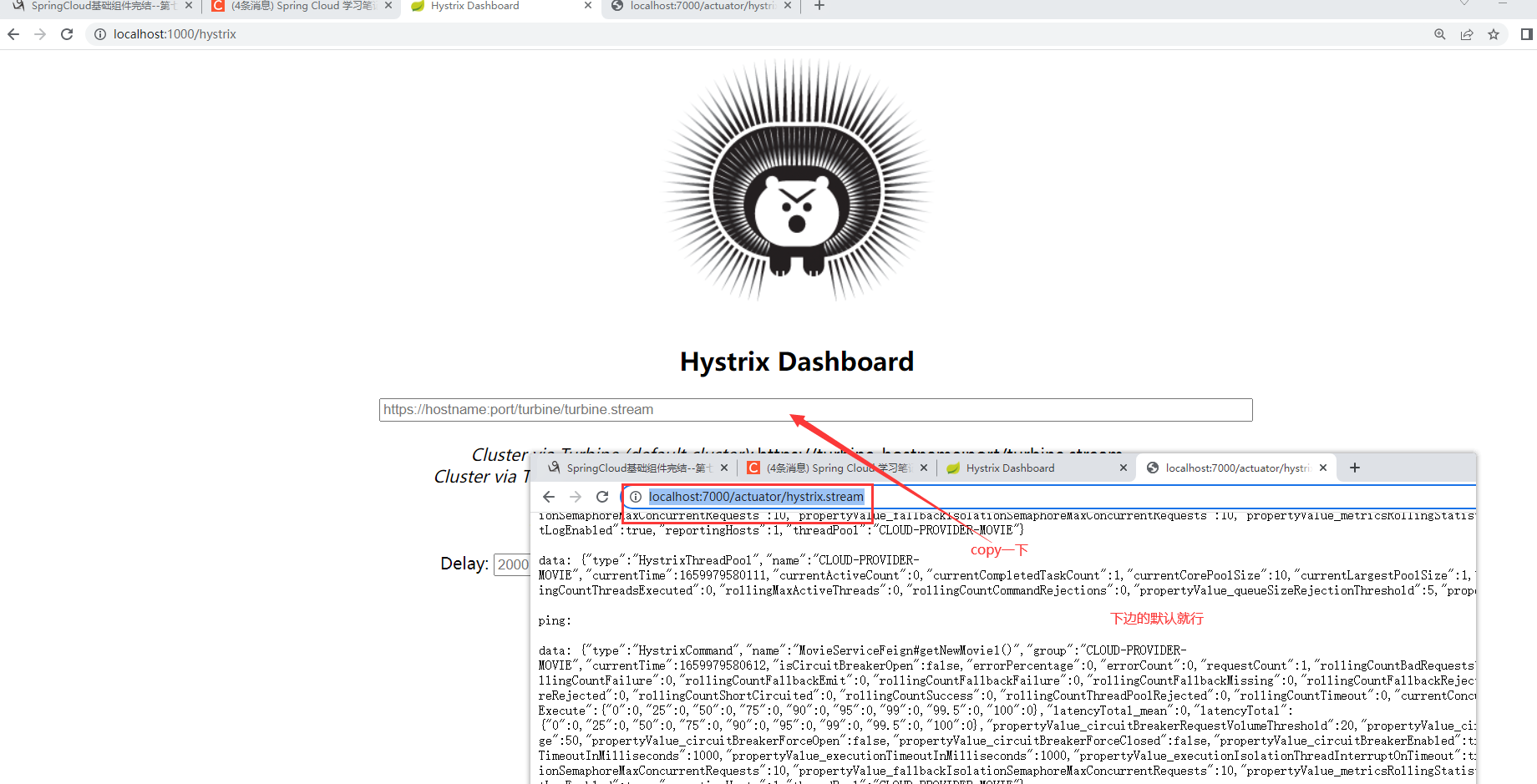Focus the main address bar URL
Image resolution: width=1537 pixels, height=784 pixels.
pos(175,34)
